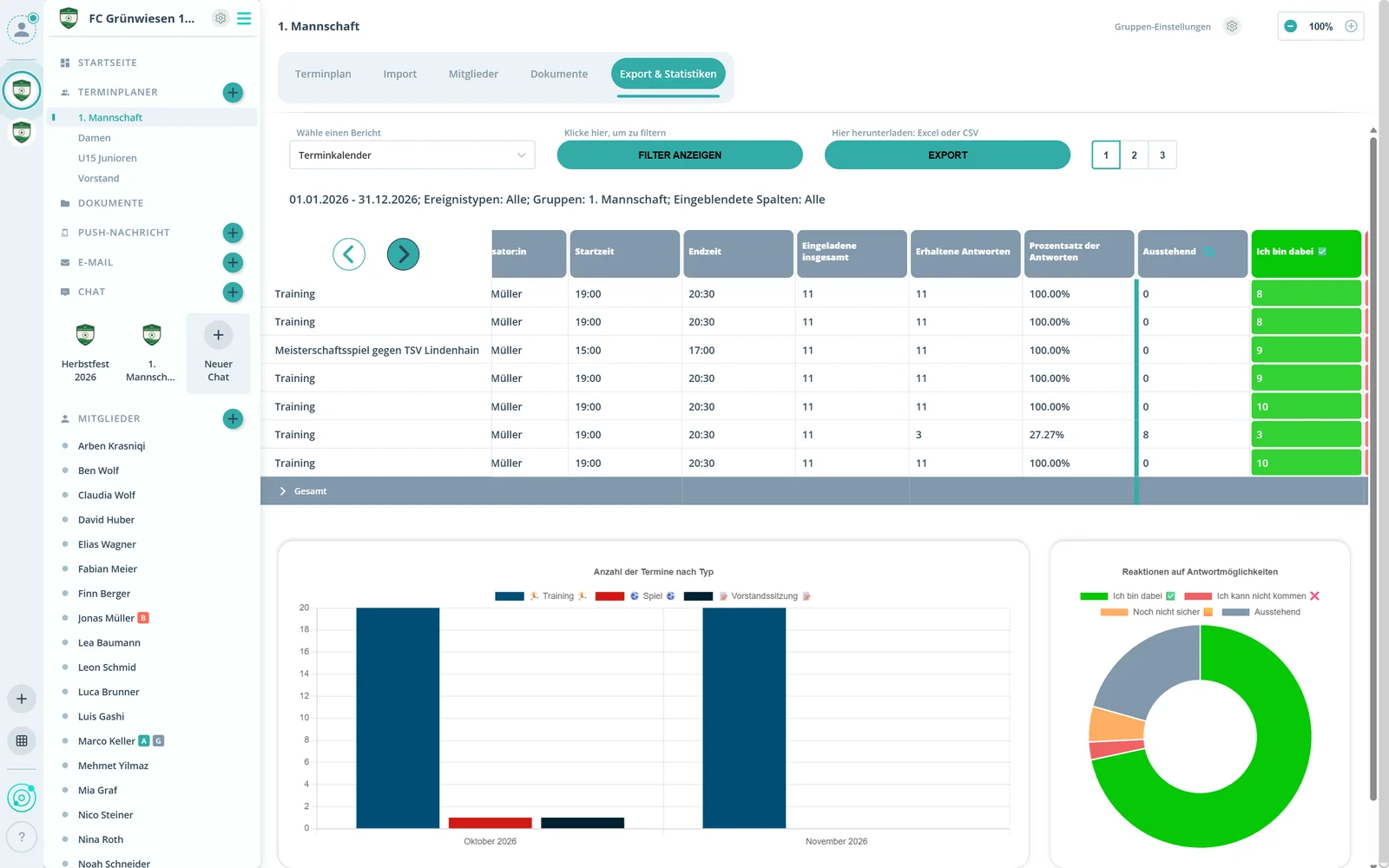Open the Mitglieder tab
The image size is (1389, 868).
tap(473, 74)
